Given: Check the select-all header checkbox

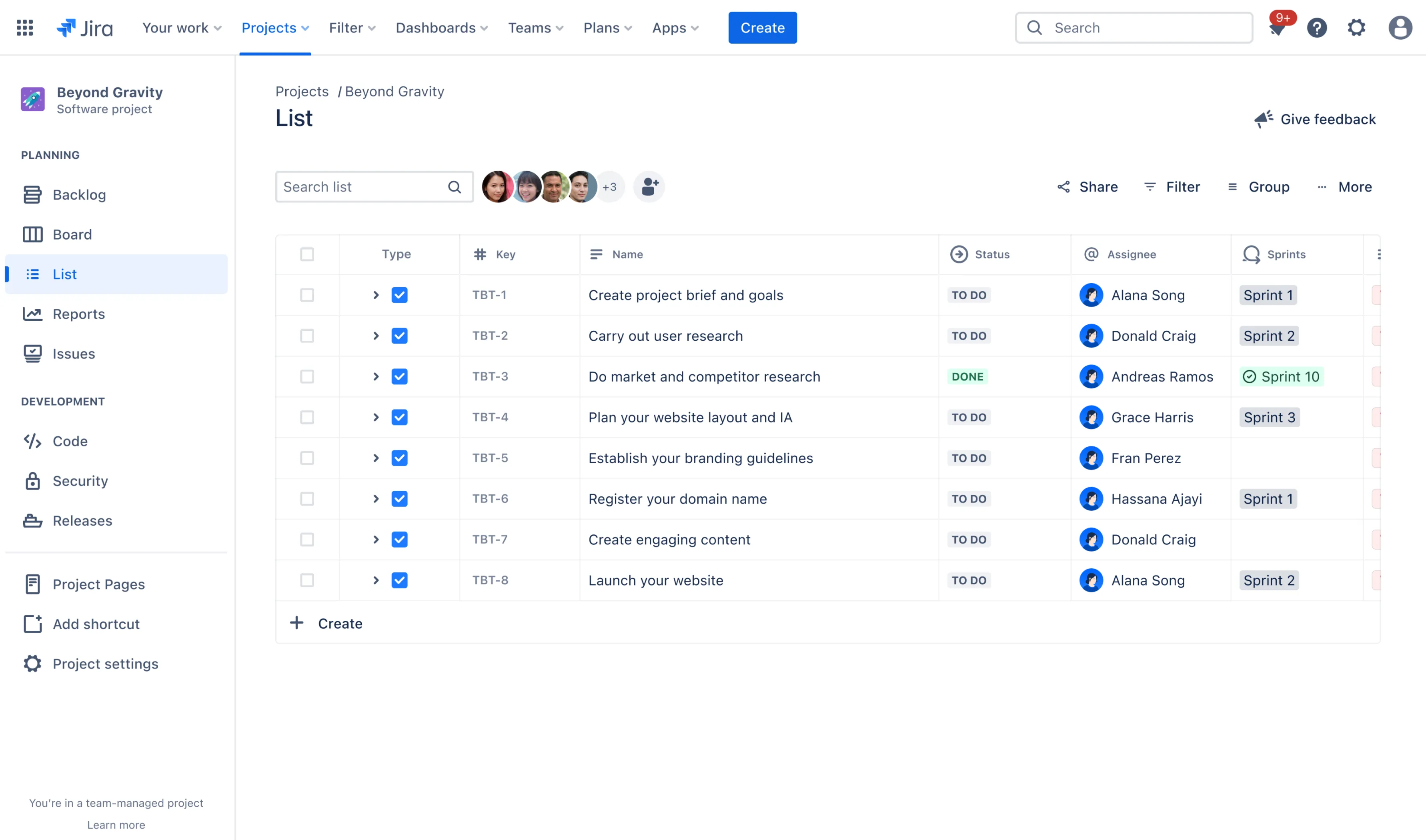Looking at the screenshot, I should point(307,255).
